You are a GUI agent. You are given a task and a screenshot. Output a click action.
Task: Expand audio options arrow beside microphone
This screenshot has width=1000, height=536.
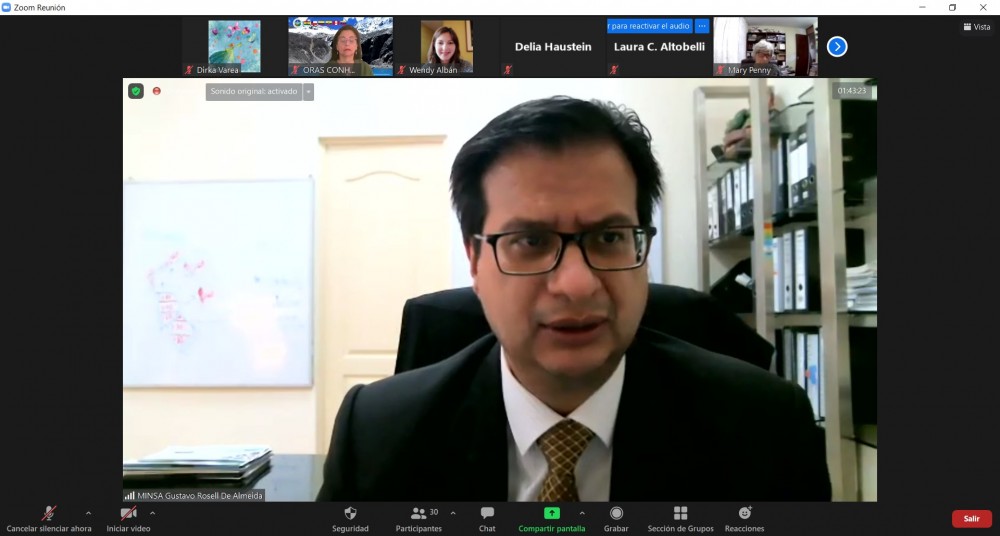point(88,513)
